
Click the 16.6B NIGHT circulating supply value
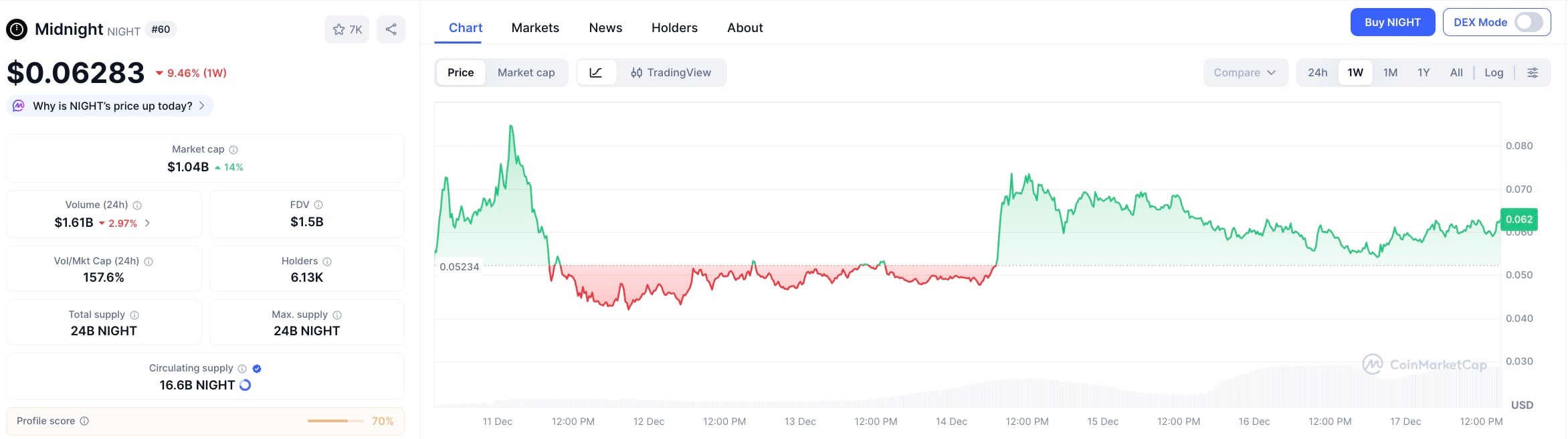197,385
